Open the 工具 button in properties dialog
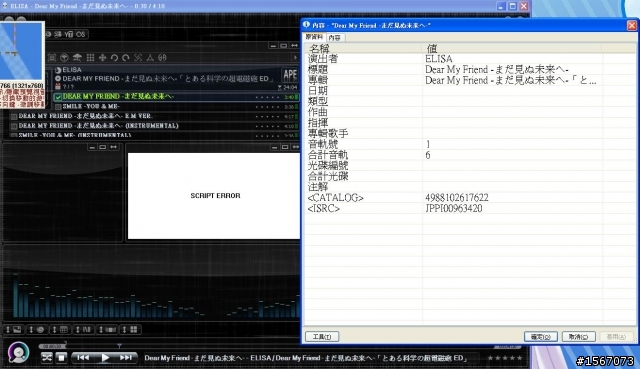The width and height of the screenshot is (640, 369). click(x=322, y=337)
